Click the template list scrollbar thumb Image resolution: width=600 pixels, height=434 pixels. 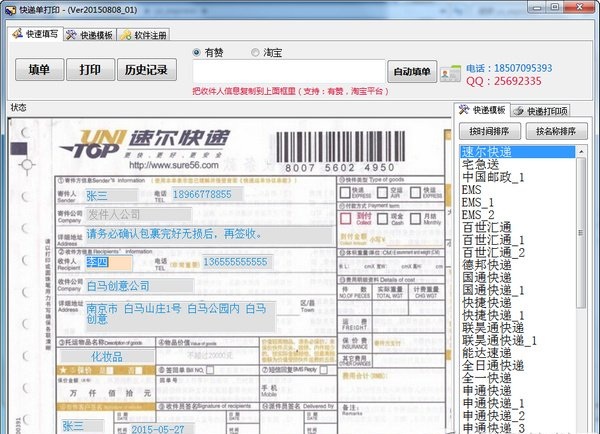coord(581,233)
